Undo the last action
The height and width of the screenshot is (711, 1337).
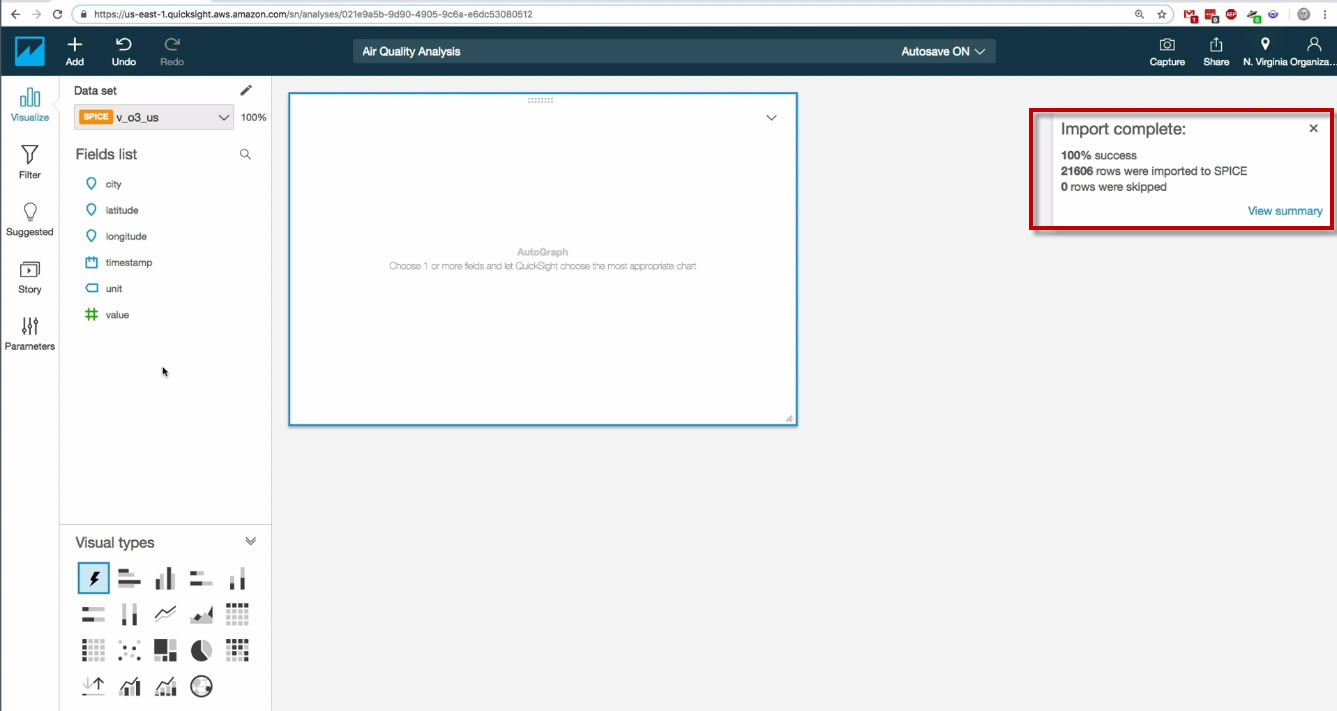click(124, 52)
